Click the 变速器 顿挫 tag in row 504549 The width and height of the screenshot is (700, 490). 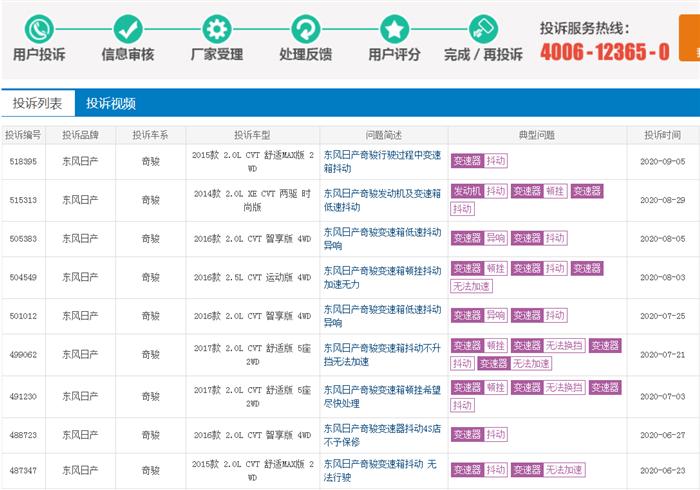(x=479, y=268)
